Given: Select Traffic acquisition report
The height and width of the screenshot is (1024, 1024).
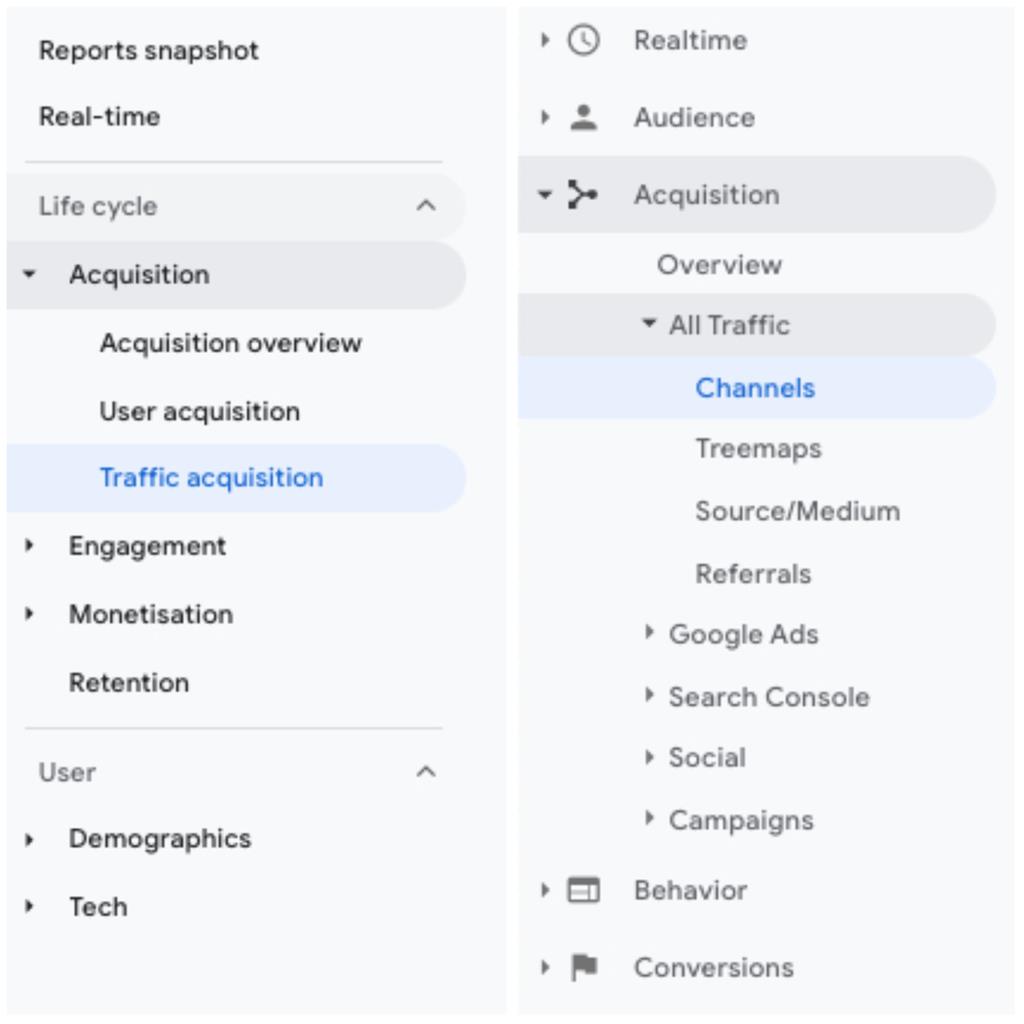Looking at the screenshot, I should click(236, 478).
